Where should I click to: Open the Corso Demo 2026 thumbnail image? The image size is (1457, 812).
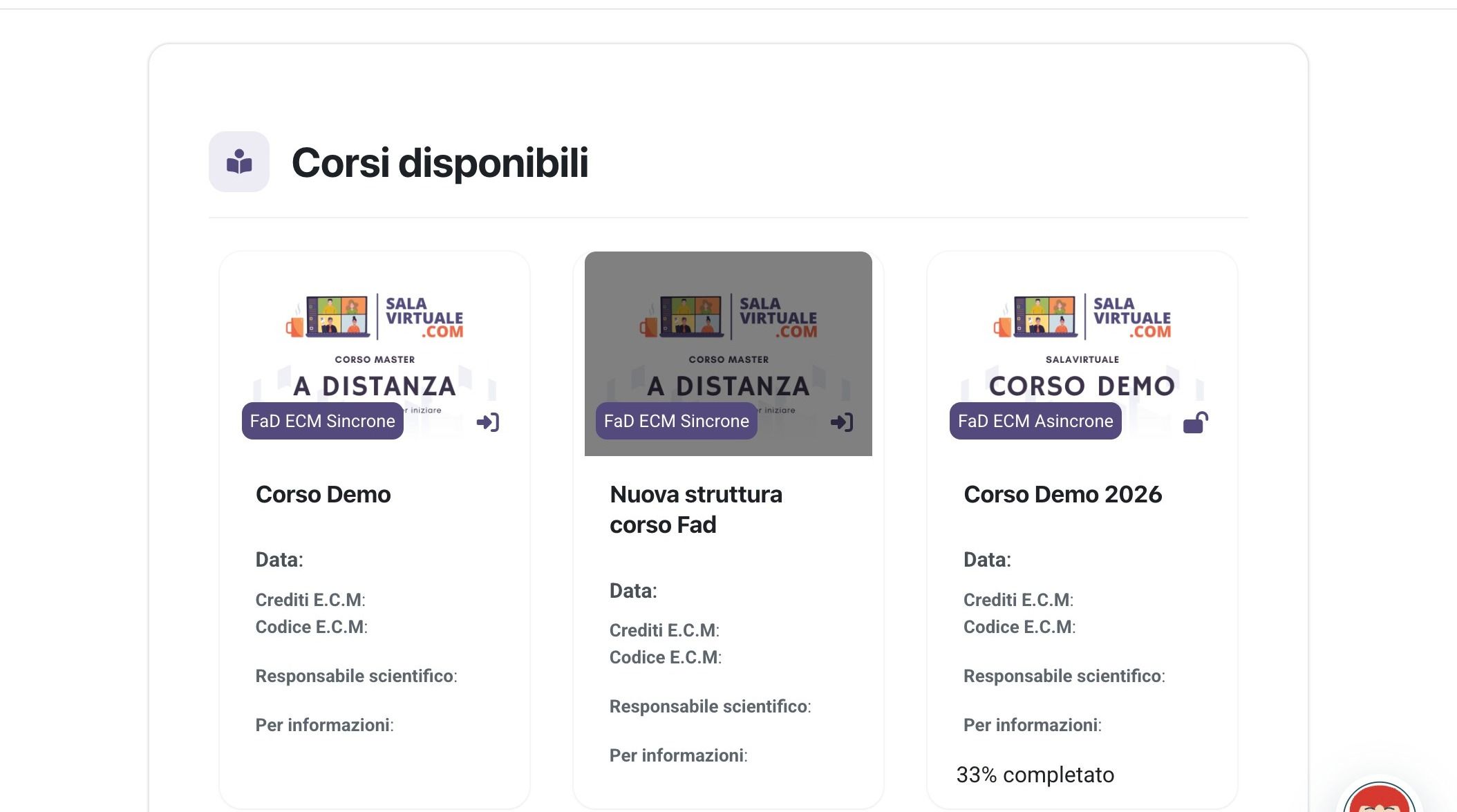point(1082,354)
